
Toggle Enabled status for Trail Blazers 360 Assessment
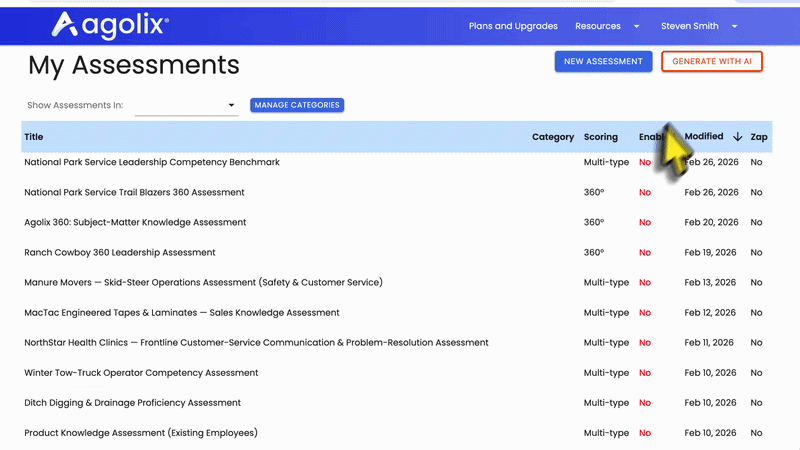coord(645,193)
